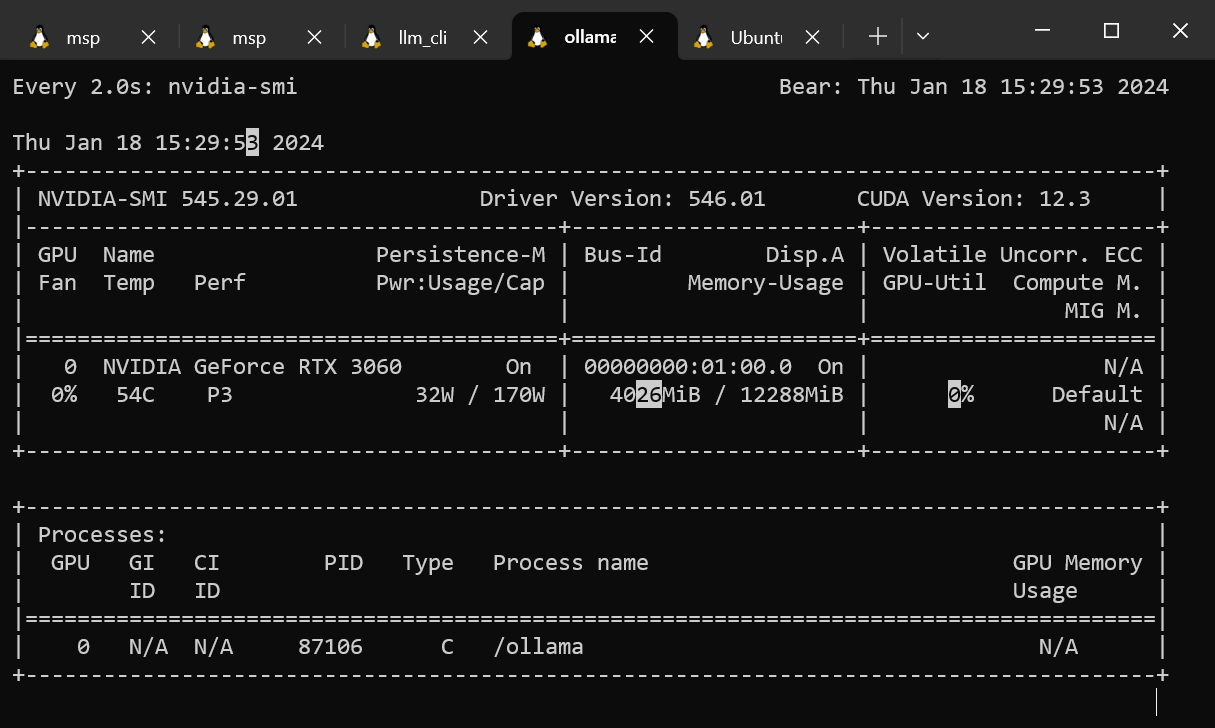Close the second msp tab
The width and height of the screenshot is (1215, 728).
click(314, 37)
